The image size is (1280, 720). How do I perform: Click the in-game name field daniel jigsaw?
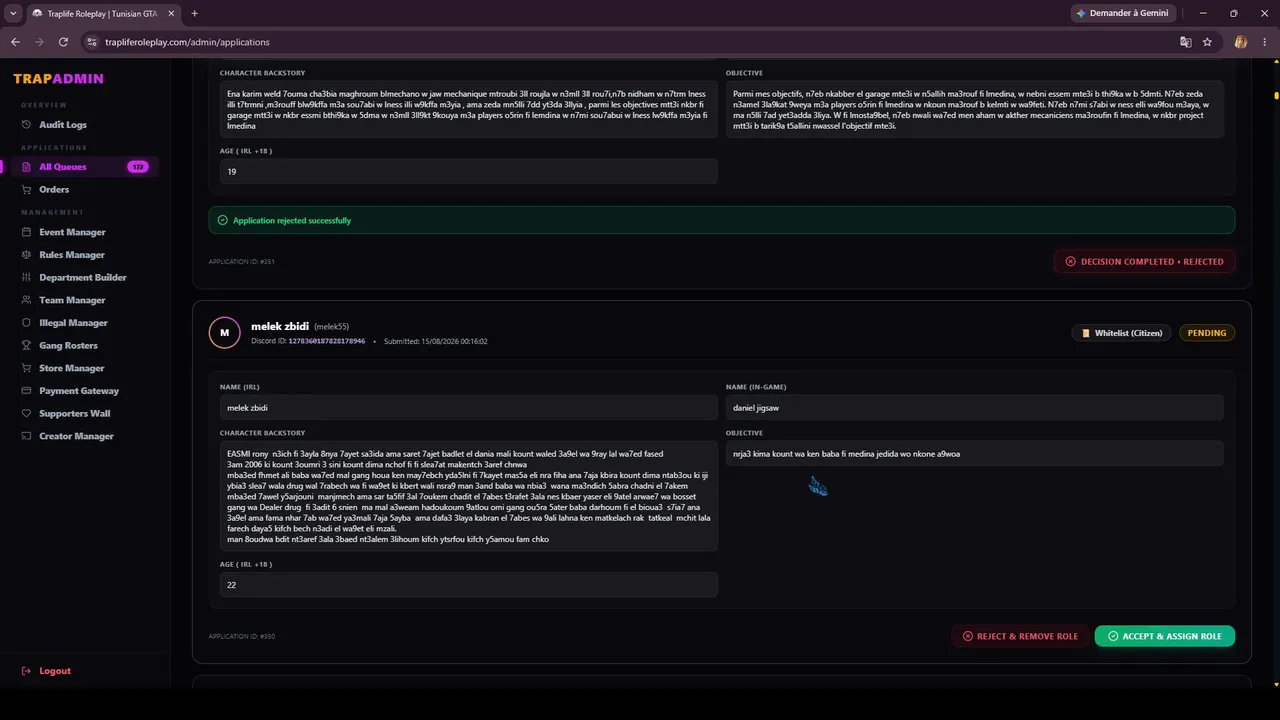[975, 407]
